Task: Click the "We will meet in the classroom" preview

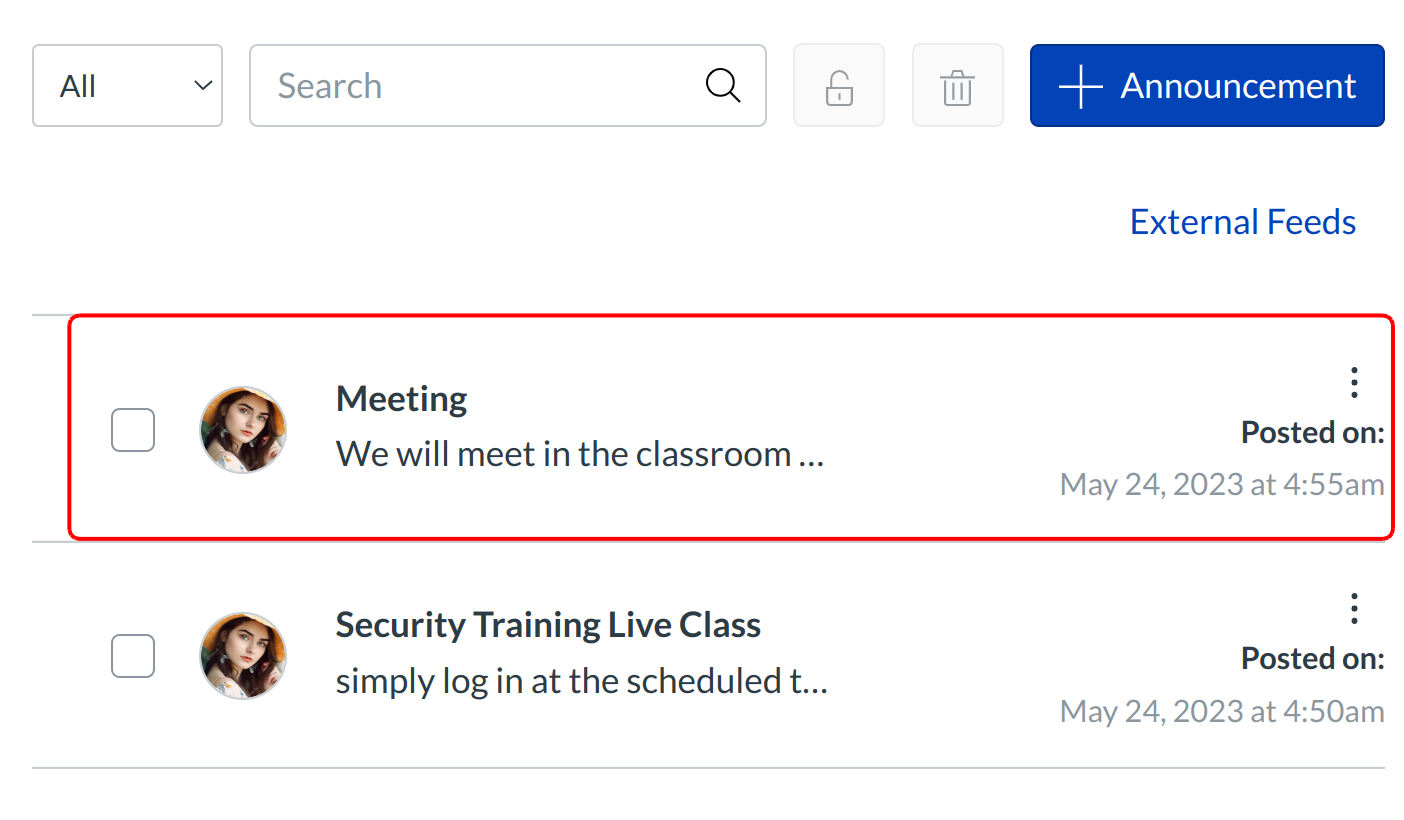Action: pos(579,455)
